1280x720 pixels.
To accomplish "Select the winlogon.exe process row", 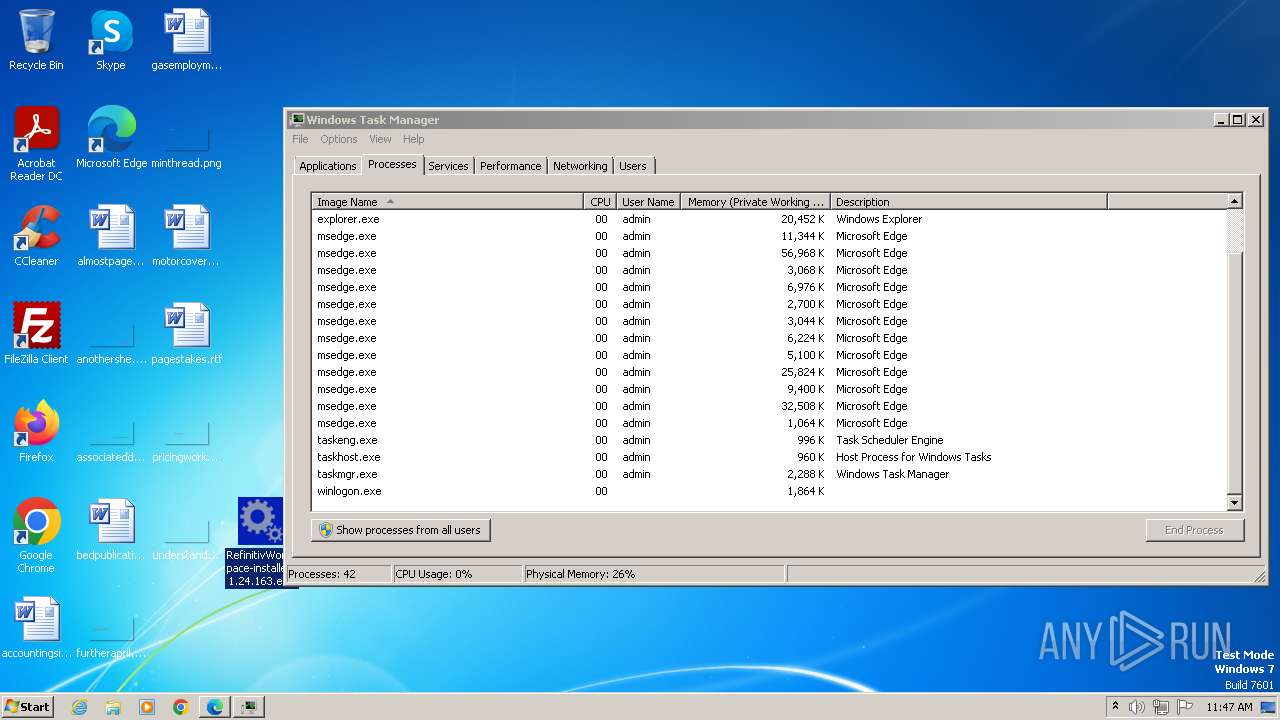I will 768,491.
